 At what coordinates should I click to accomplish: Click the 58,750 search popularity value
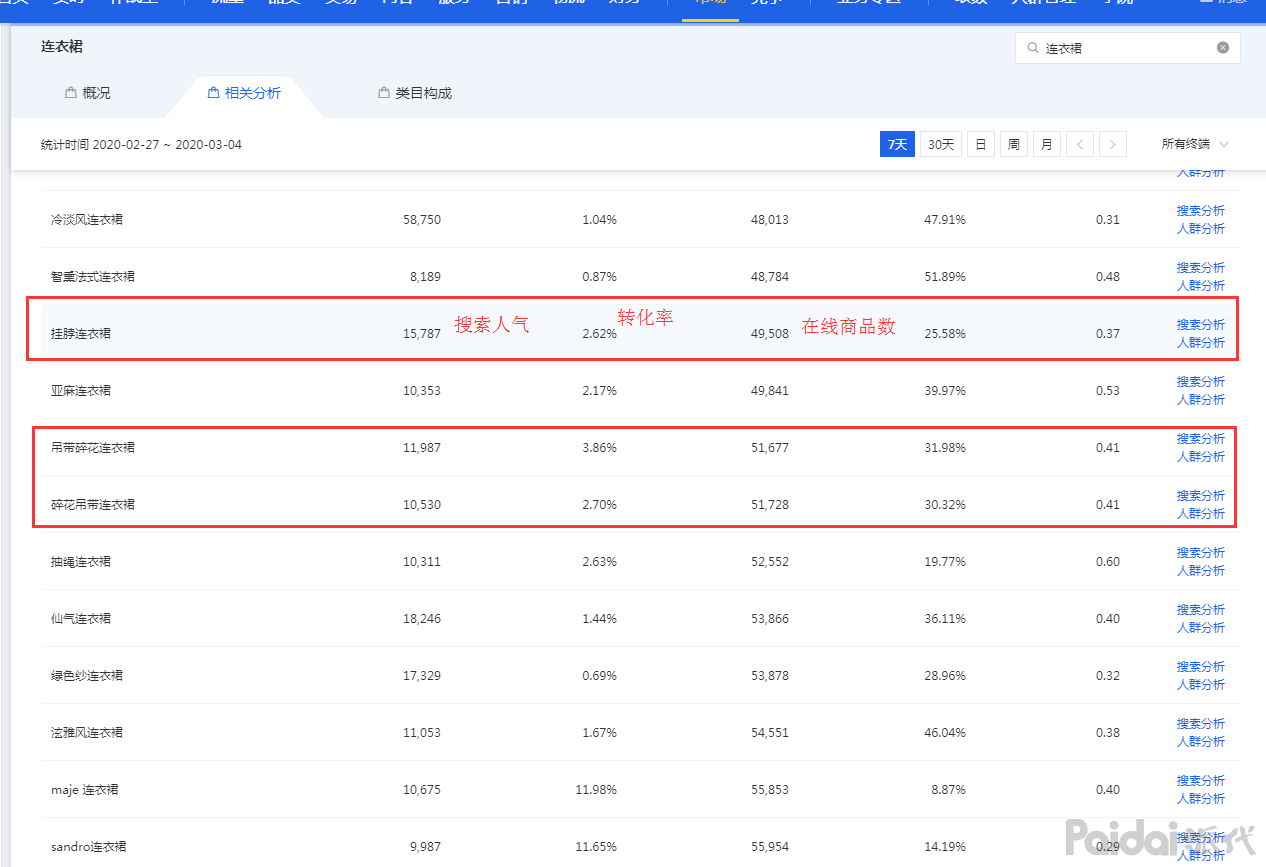tap(422, 219)
